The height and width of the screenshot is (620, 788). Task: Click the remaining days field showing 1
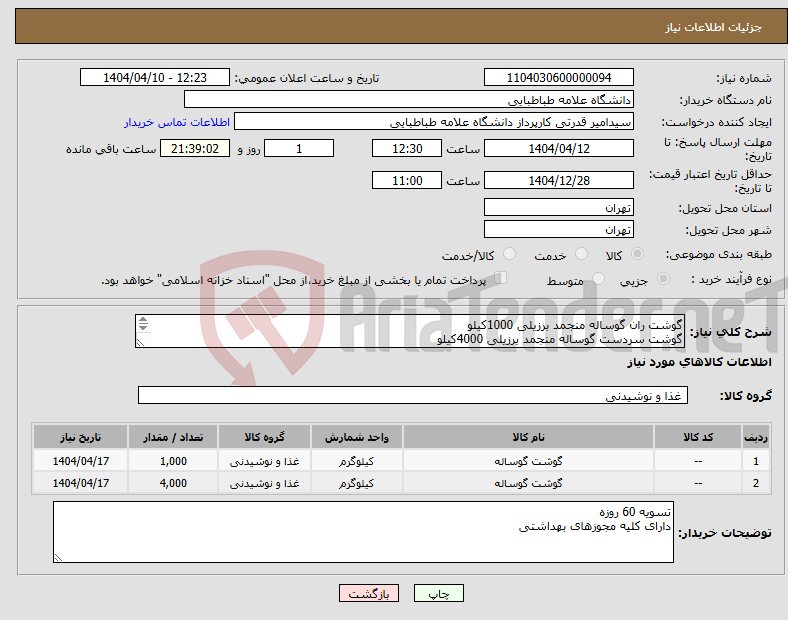point(299,149)
